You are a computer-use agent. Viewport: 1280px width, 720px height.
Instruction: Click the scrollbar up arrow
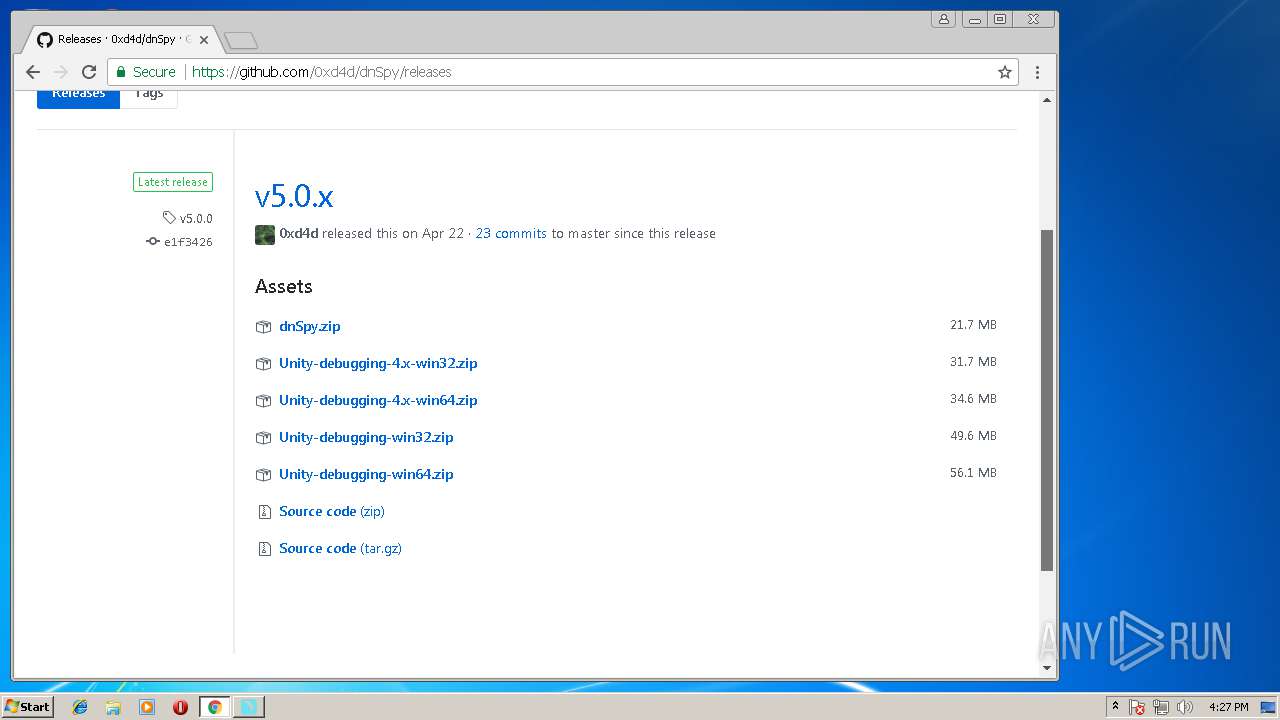(1047, 100)
